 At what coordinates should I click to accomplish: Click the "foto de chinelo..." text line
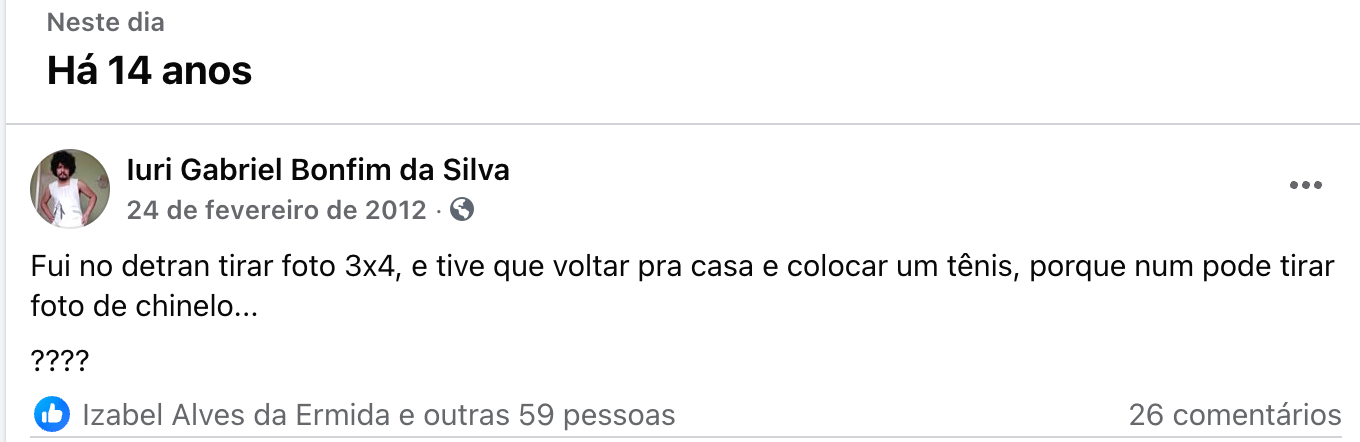click(x=144, y=307)
